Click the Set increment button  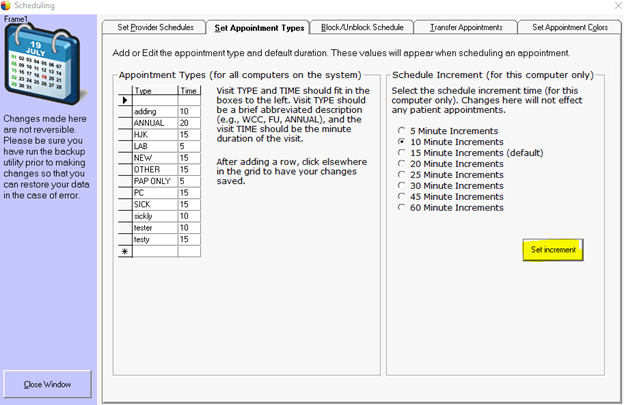point(553,250)
